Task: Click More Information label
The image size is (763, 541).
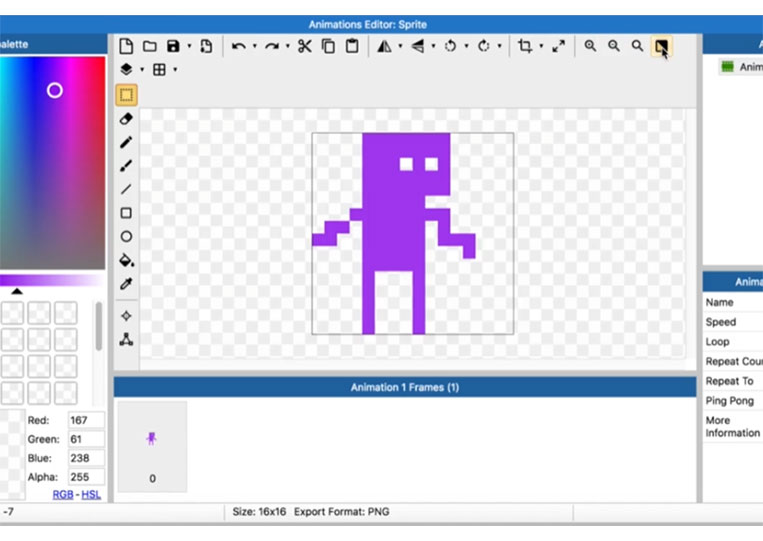Action: pyautogui.click(x=732, y=427)
